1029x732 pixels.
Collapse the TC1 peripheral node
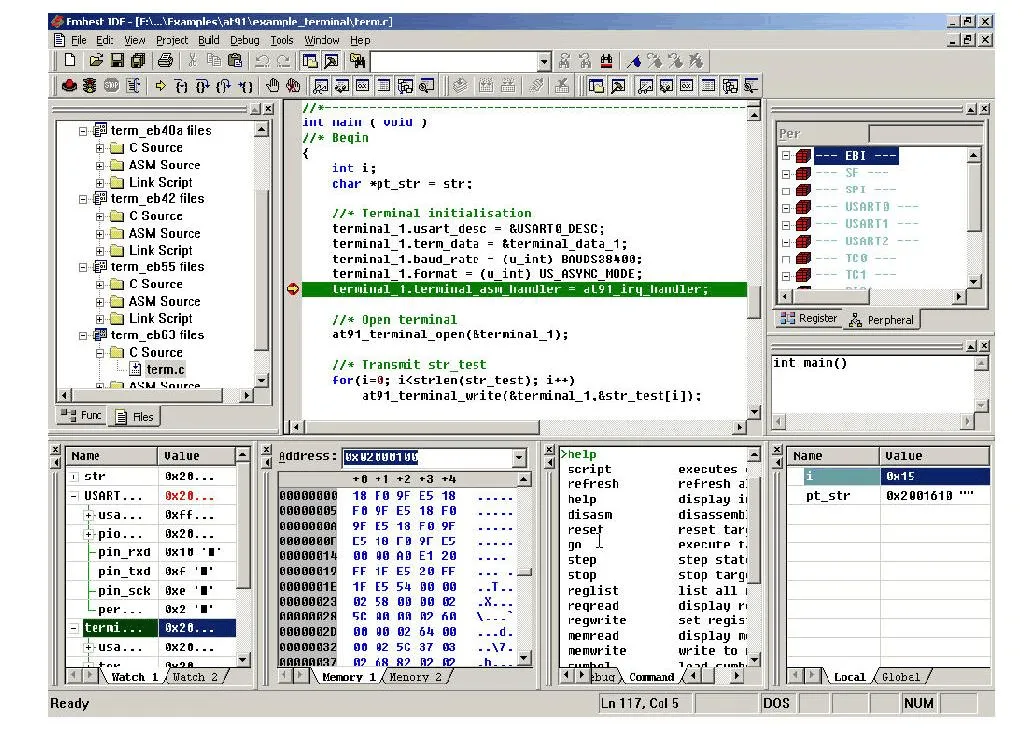[786, 276]
